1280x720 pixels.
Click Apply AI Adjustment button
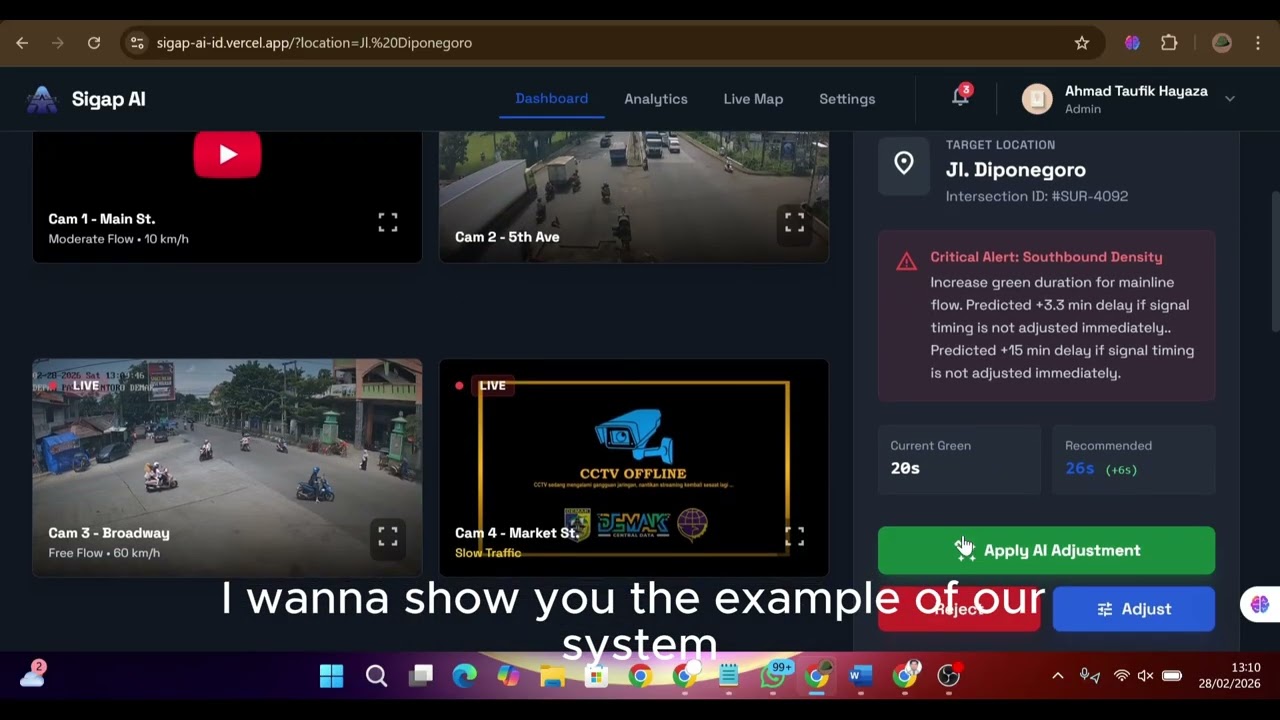pyautogui.click(x=1046, y=550)
